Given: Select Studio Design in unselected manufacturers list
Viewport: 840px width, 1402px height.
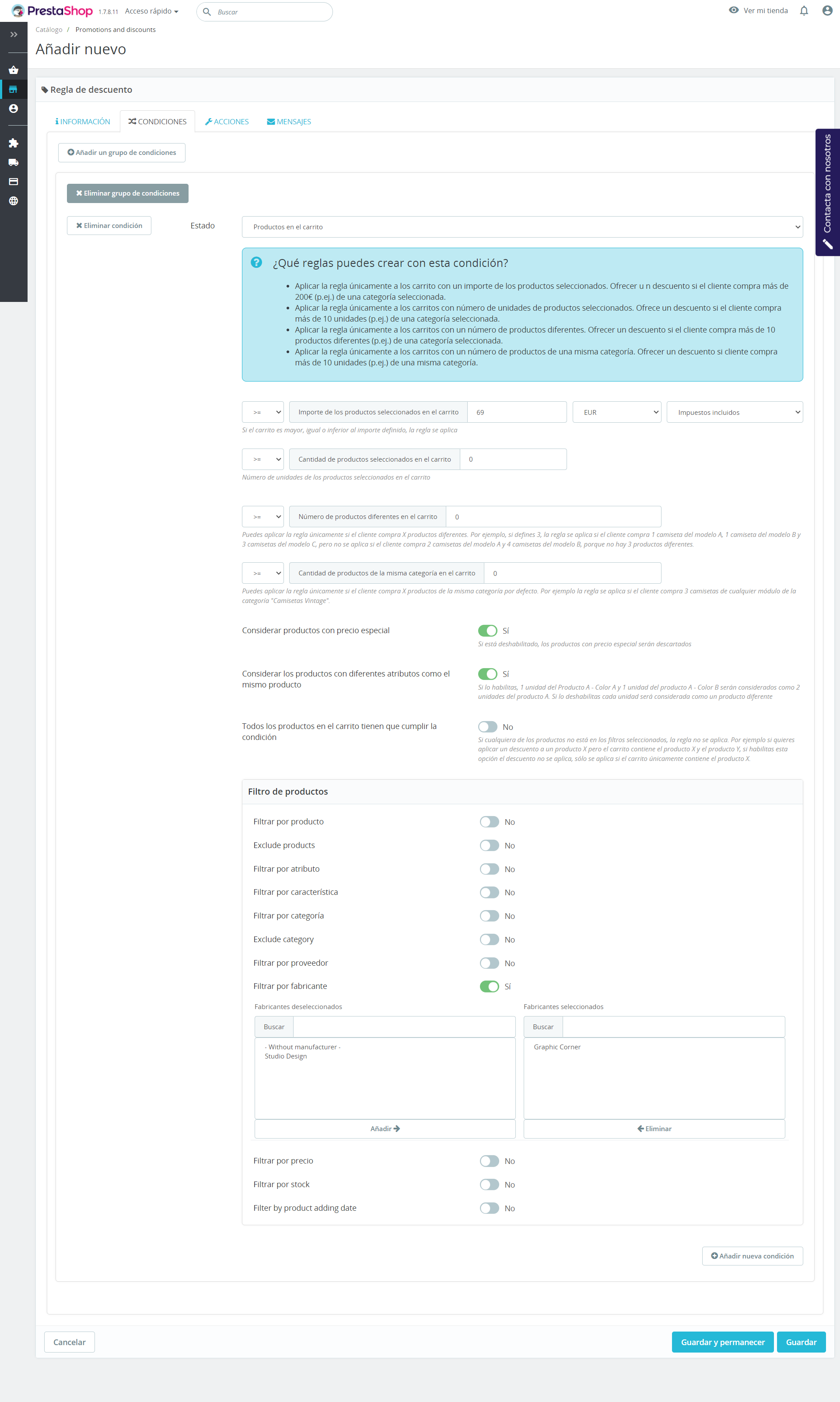Looking at the screenshot, I should coord(286,1056).
